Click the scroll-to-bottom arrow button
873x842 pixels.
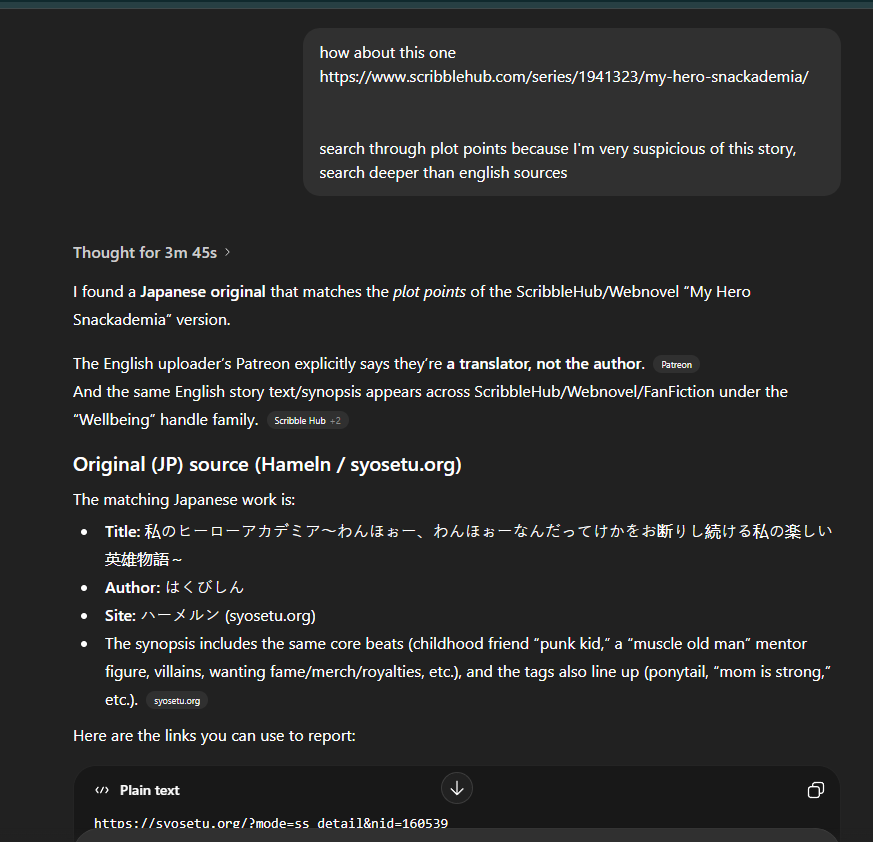pyautogui.click(x=457, y=788)
